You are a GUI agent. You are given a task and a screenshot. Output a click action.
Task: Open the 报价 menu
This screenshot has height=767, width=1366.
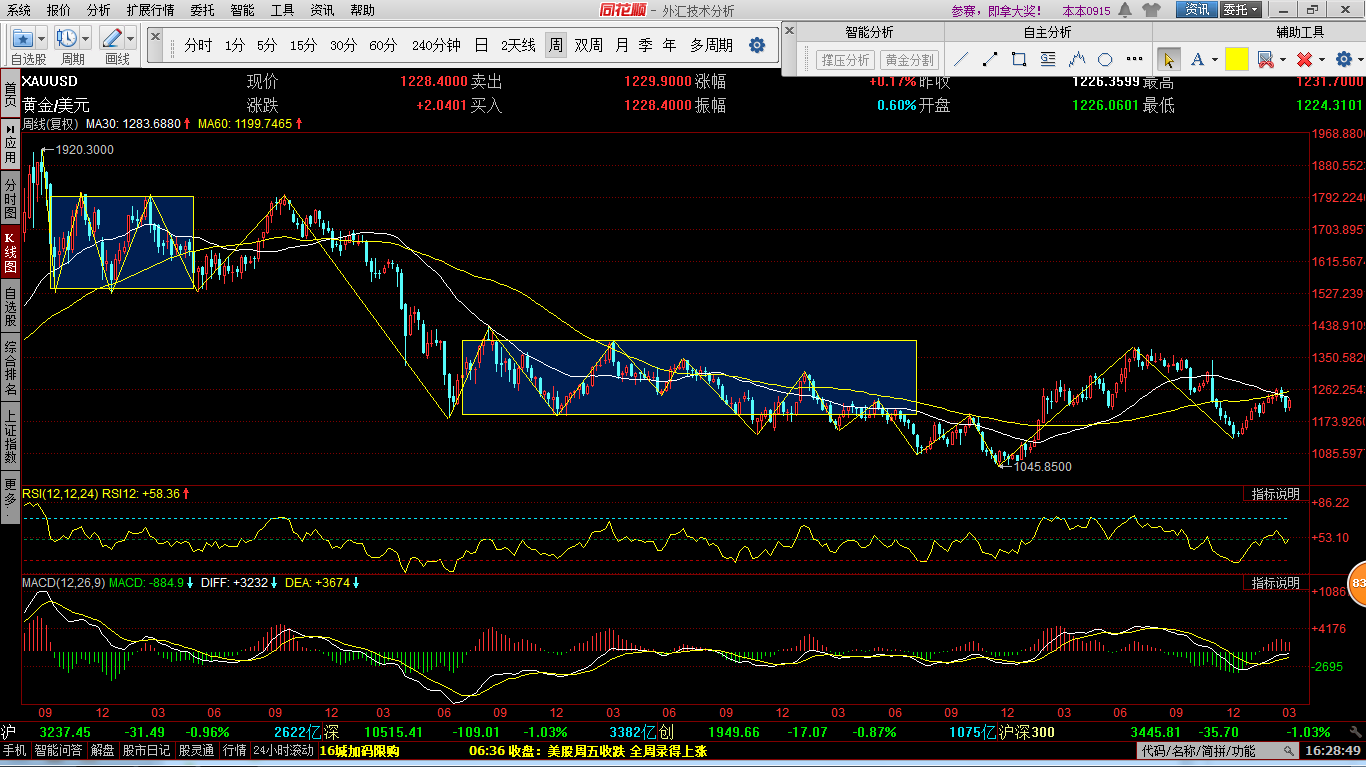[x=59, y=10]
